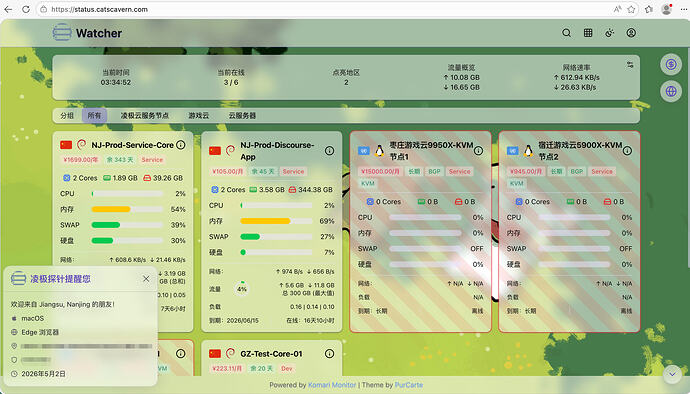Screen dimensions: 690x394
Task: Click the ¥945.00/月 price tag
Action: pyautogui.click(x=526, y=172)
